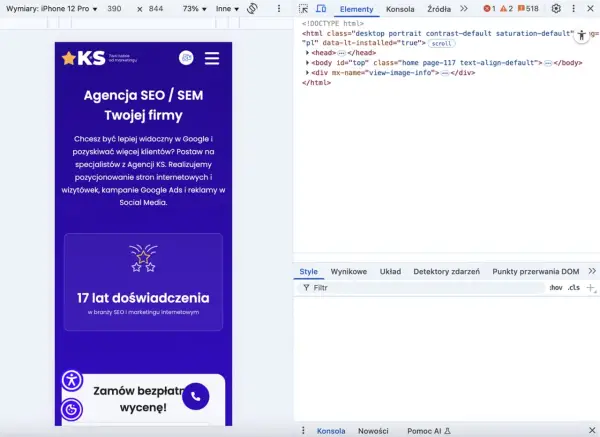600x437 pixels.
Task: Click the warnings count triangle badge
Action: coord(507,8)
